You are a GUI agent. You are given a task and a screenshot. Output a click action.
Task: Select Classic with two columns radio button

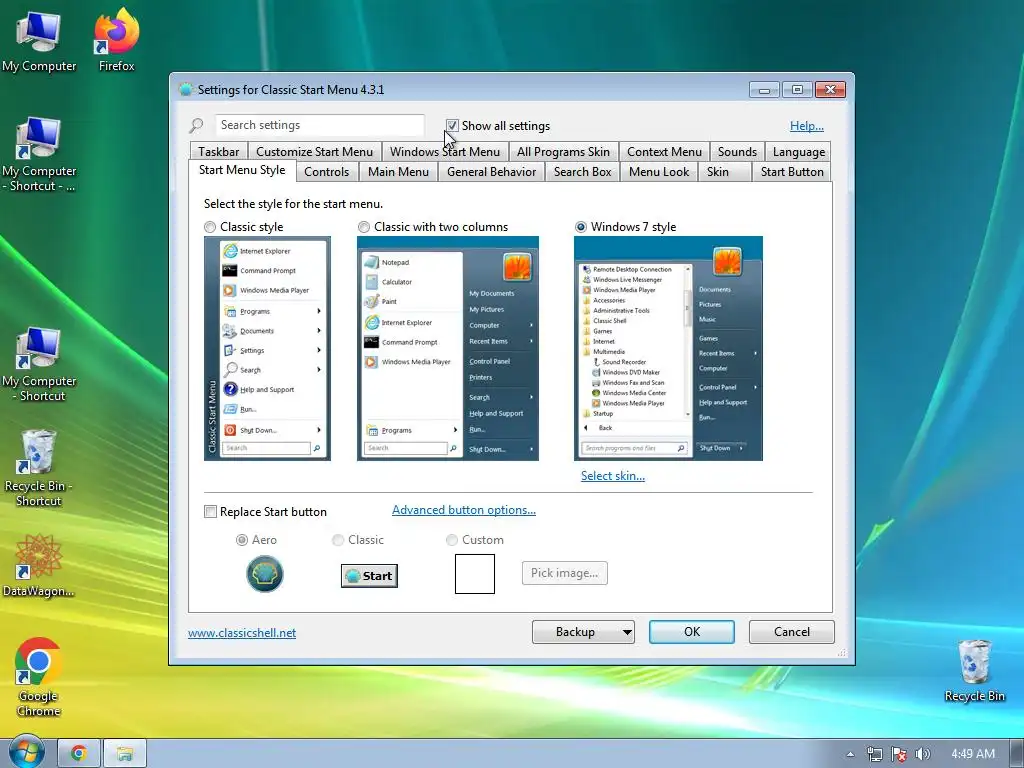tap(364, 227)
